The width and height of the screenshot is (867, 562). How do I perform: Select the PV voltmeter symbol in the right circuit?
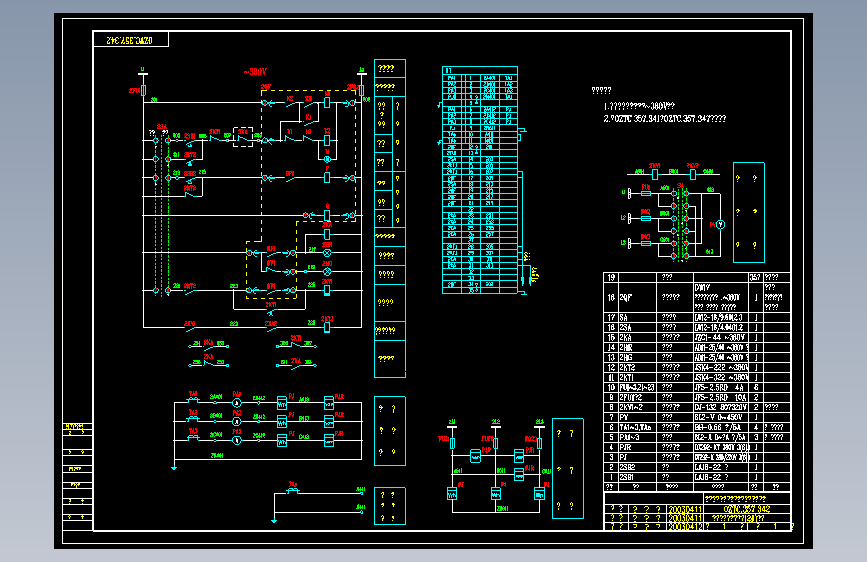pyautogui.click(x=720, y=225)
